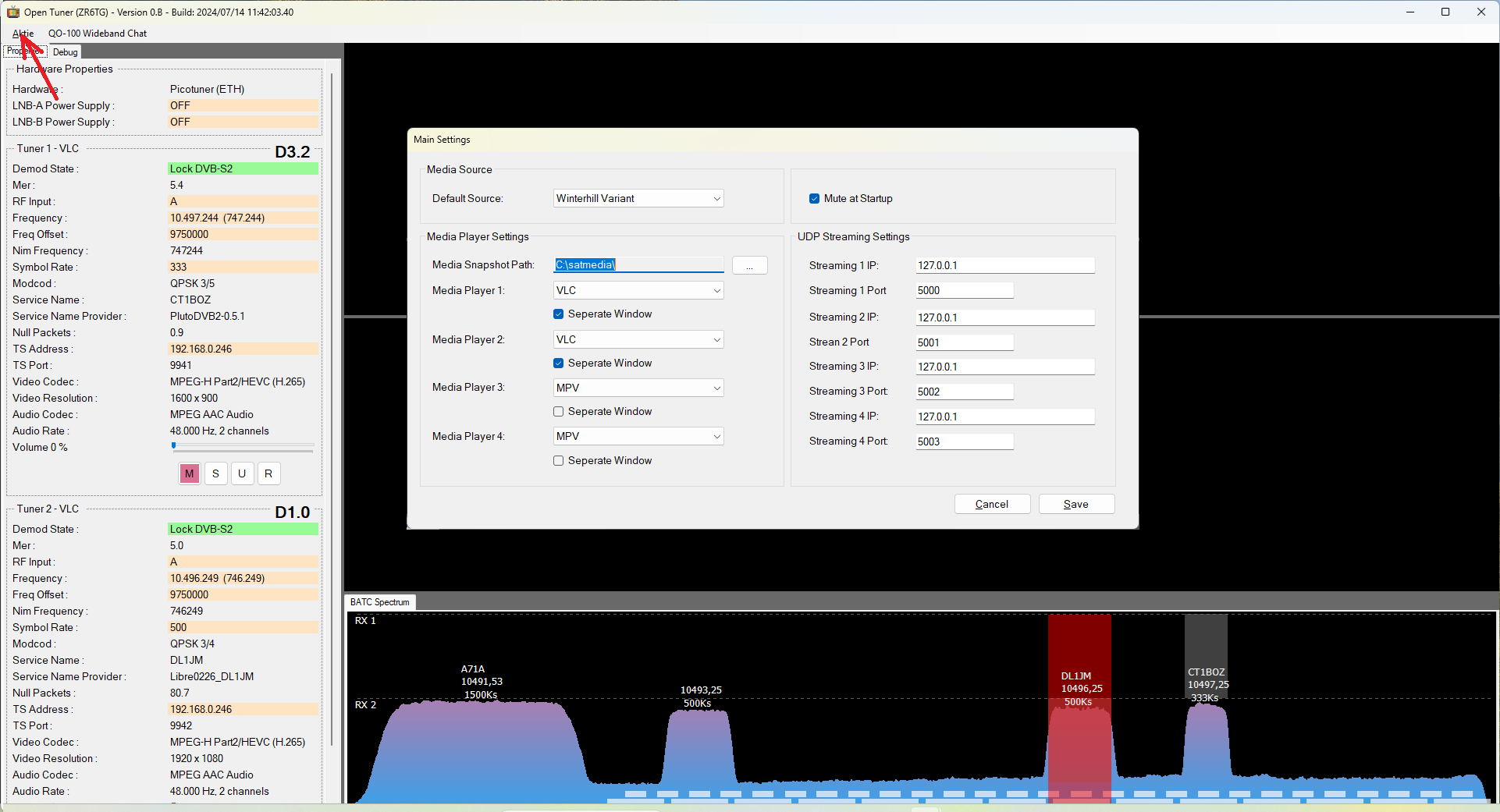1500x812 pixels.
Task: Switch to the Debug tab
Action: tap(66, 52)
